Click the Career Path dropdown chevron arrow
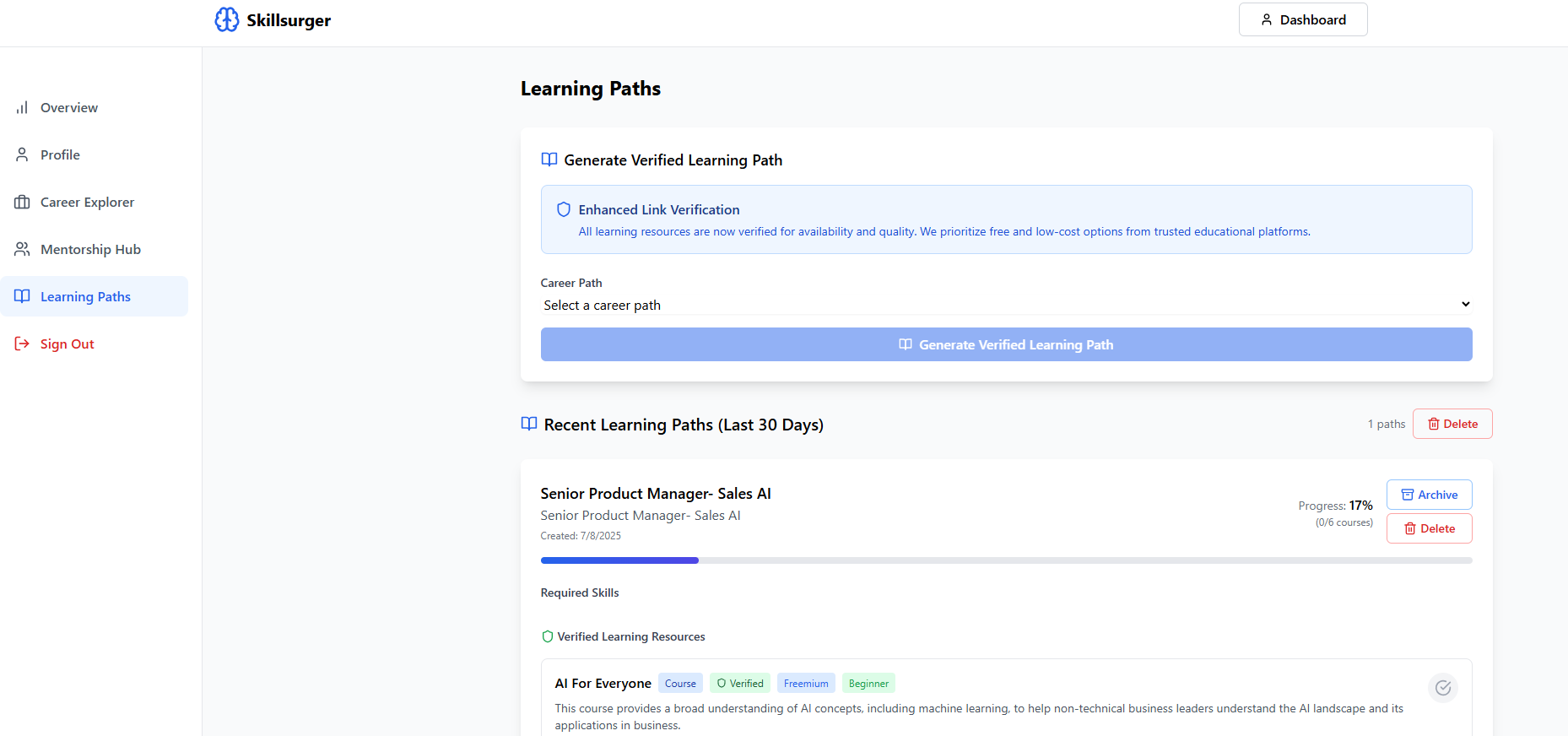The width and height of the screenshot is (1568, 736). tap(1465, 305)
